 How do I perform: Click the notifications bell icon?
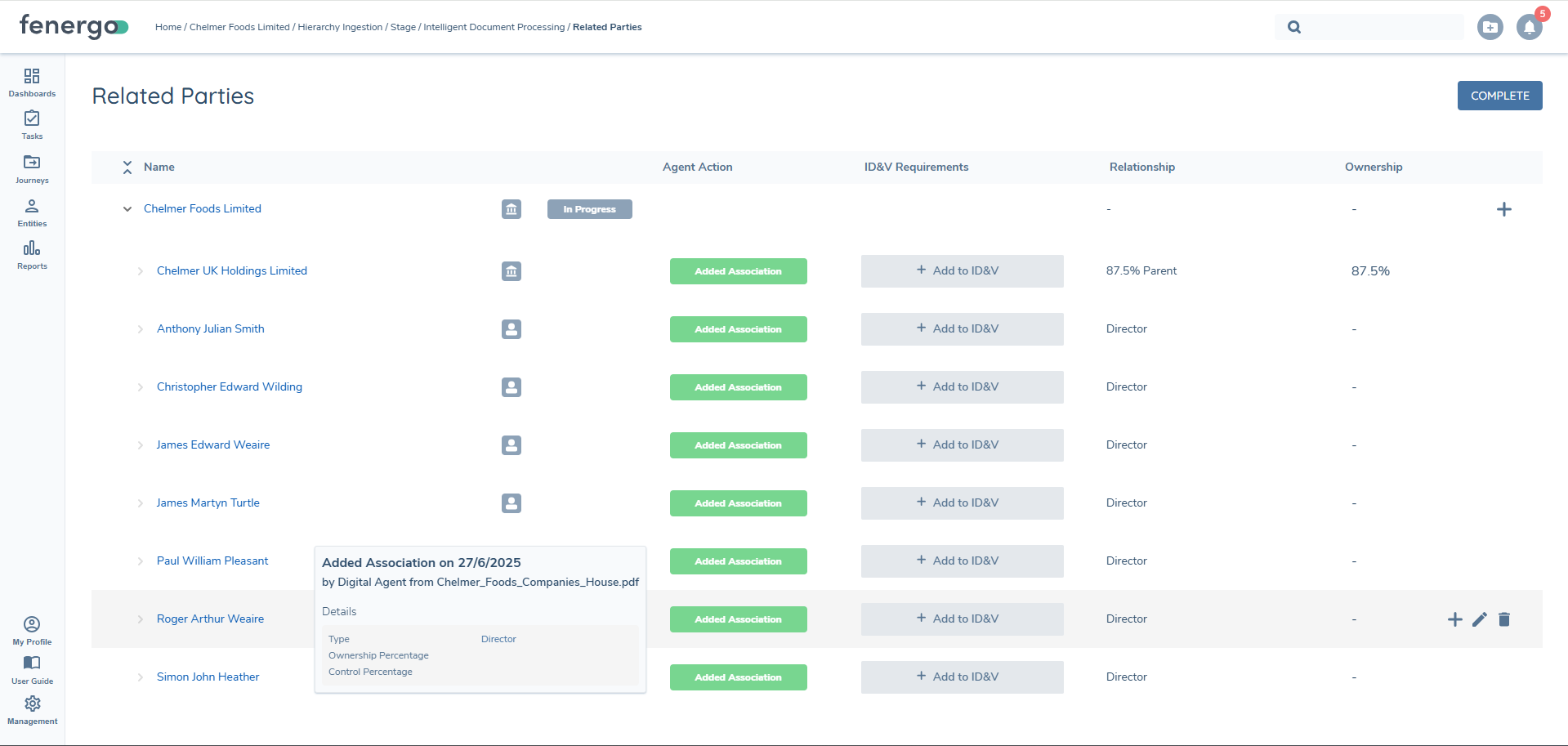(x=1529, y=27)
